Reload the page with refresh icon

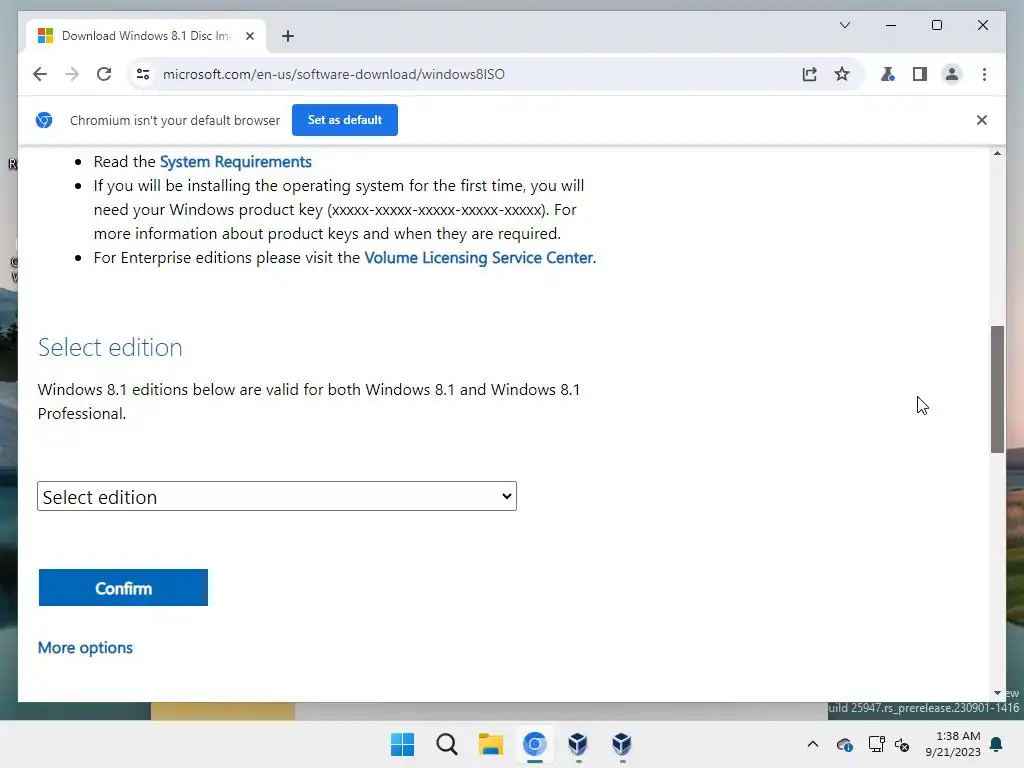click(x=104, y=74)
